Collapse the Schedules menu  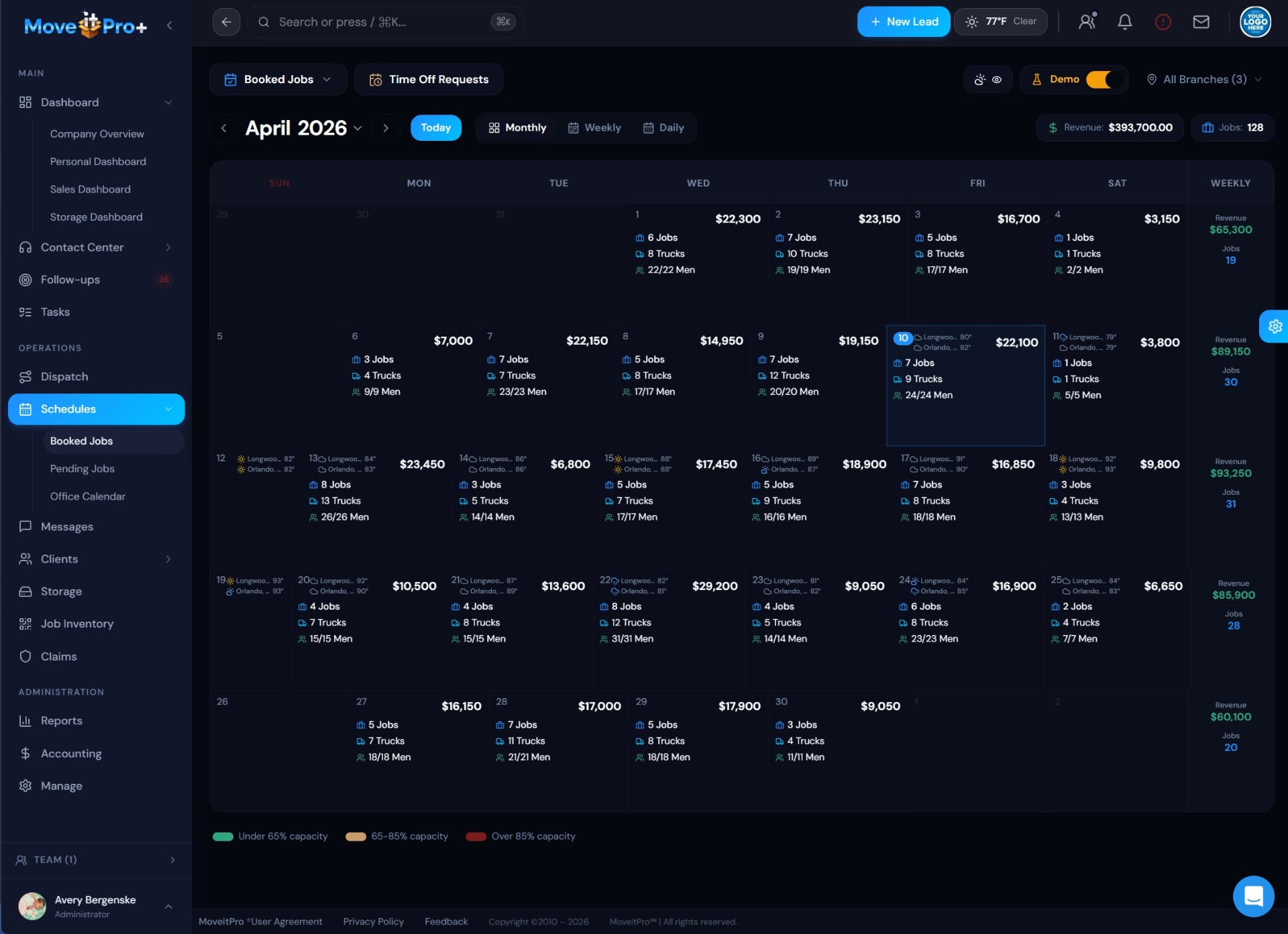pos(168,409)
